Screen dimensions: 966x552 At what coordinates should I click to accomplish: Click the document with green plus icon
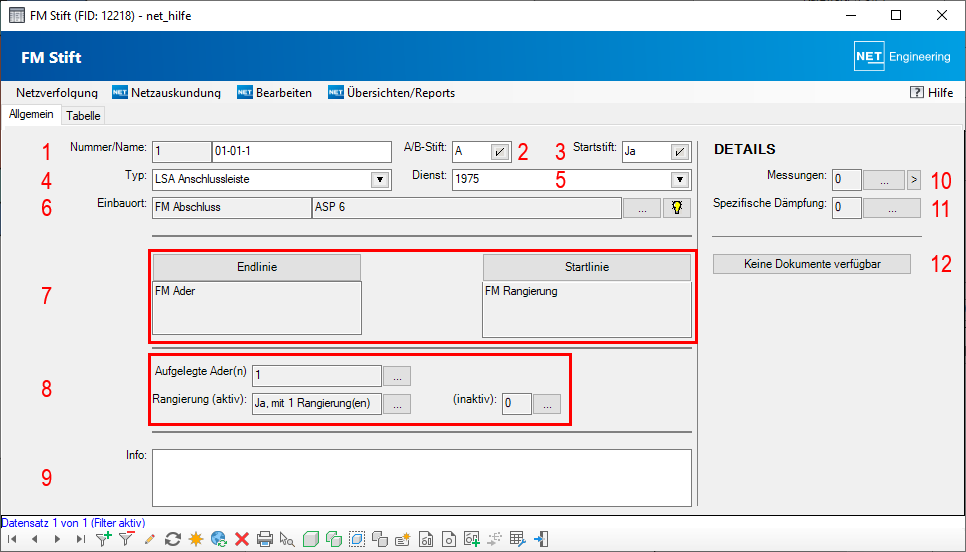pos(472,539)
